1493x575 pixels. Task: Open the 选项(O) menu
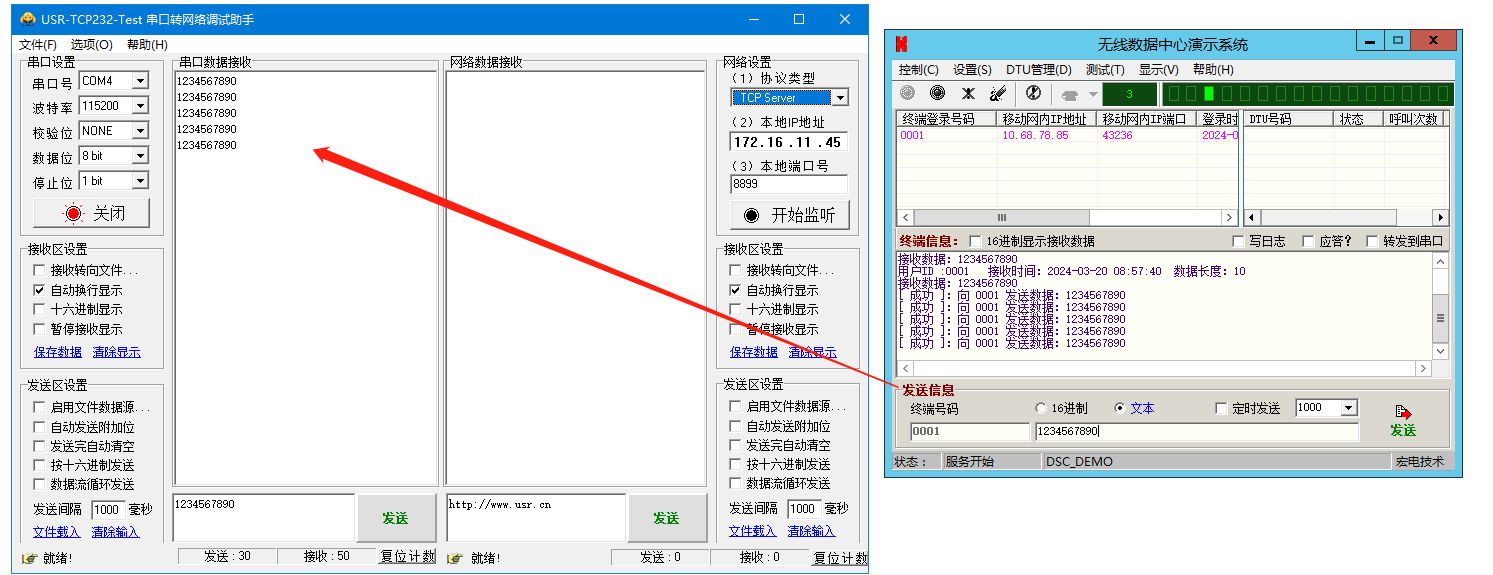click(x=91, y=44)
